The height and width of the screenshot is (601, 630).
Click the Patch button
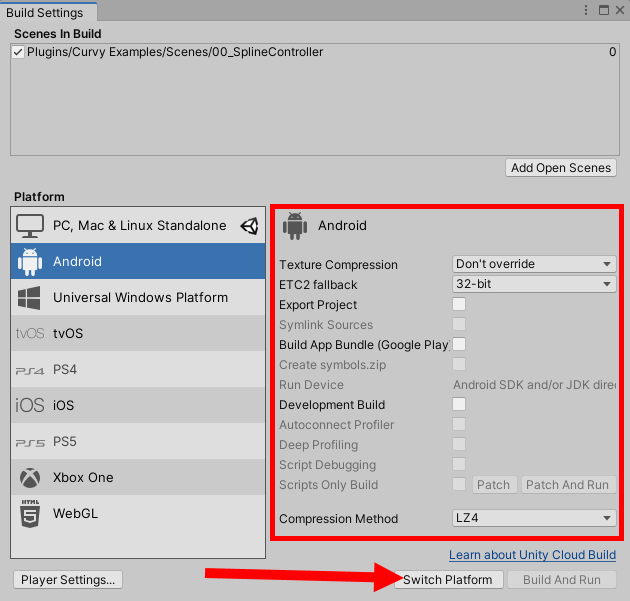click(x=494, y=484)
